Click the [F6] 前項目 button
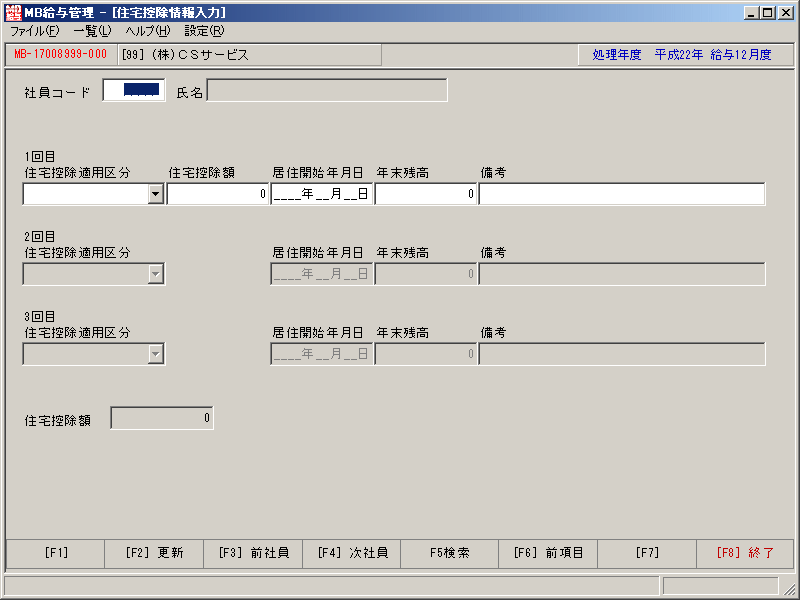 point(548,553)
